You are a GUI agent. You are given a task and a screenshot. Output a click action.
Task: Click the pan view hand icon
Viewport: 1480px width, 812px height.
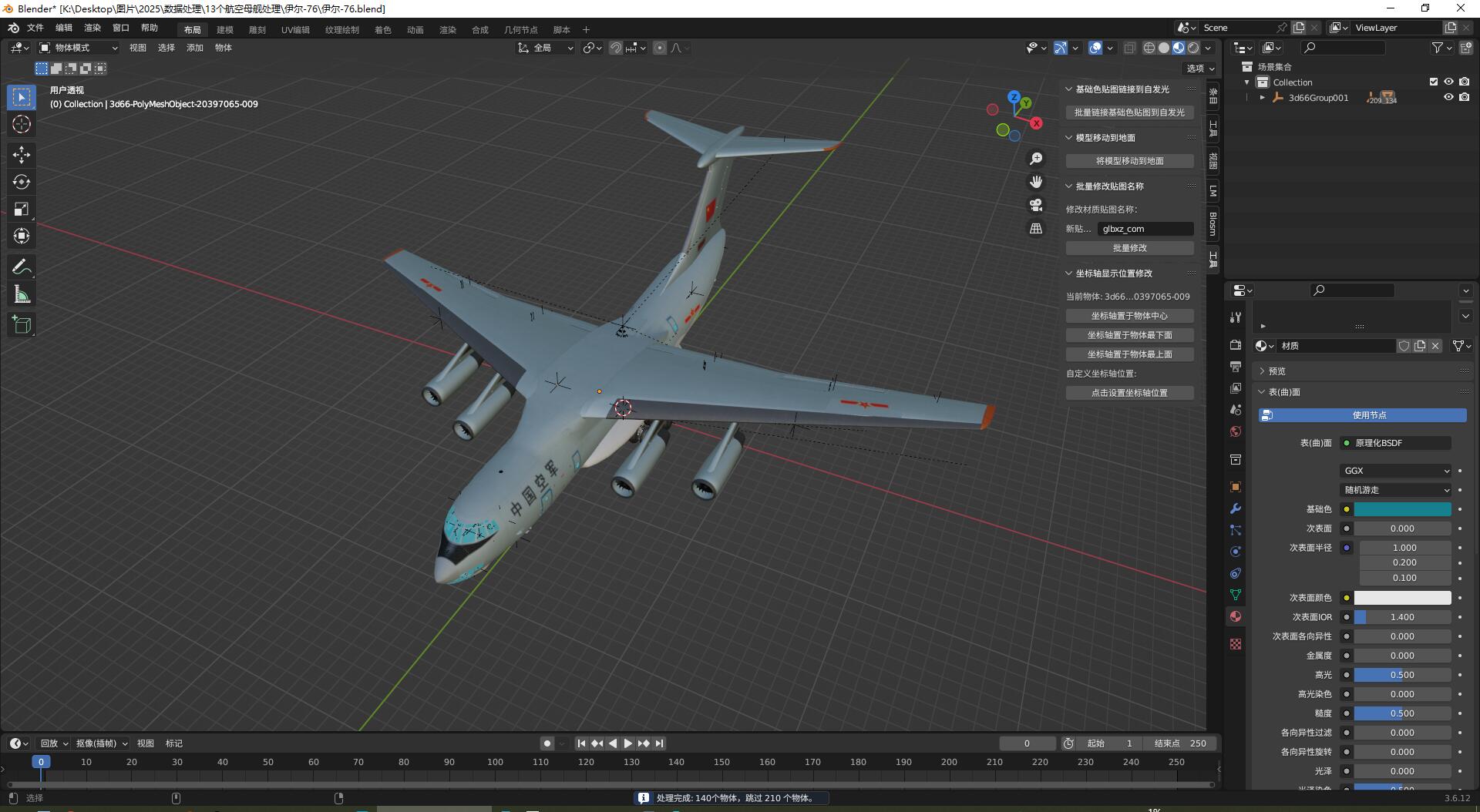1036,182
